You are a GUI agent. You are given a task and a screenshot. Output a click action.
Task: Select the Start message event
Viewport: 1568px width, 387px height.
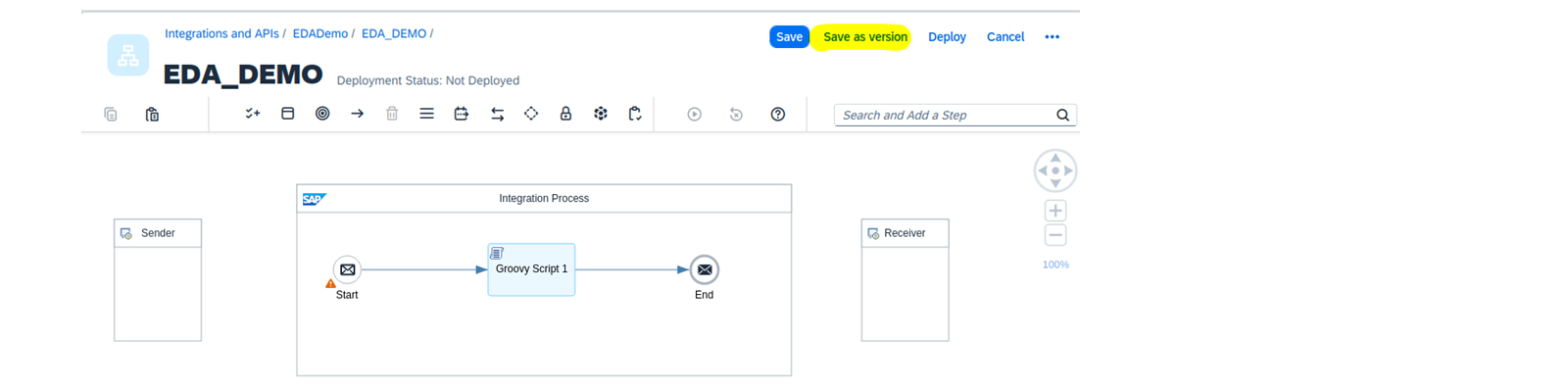point(347,269)
